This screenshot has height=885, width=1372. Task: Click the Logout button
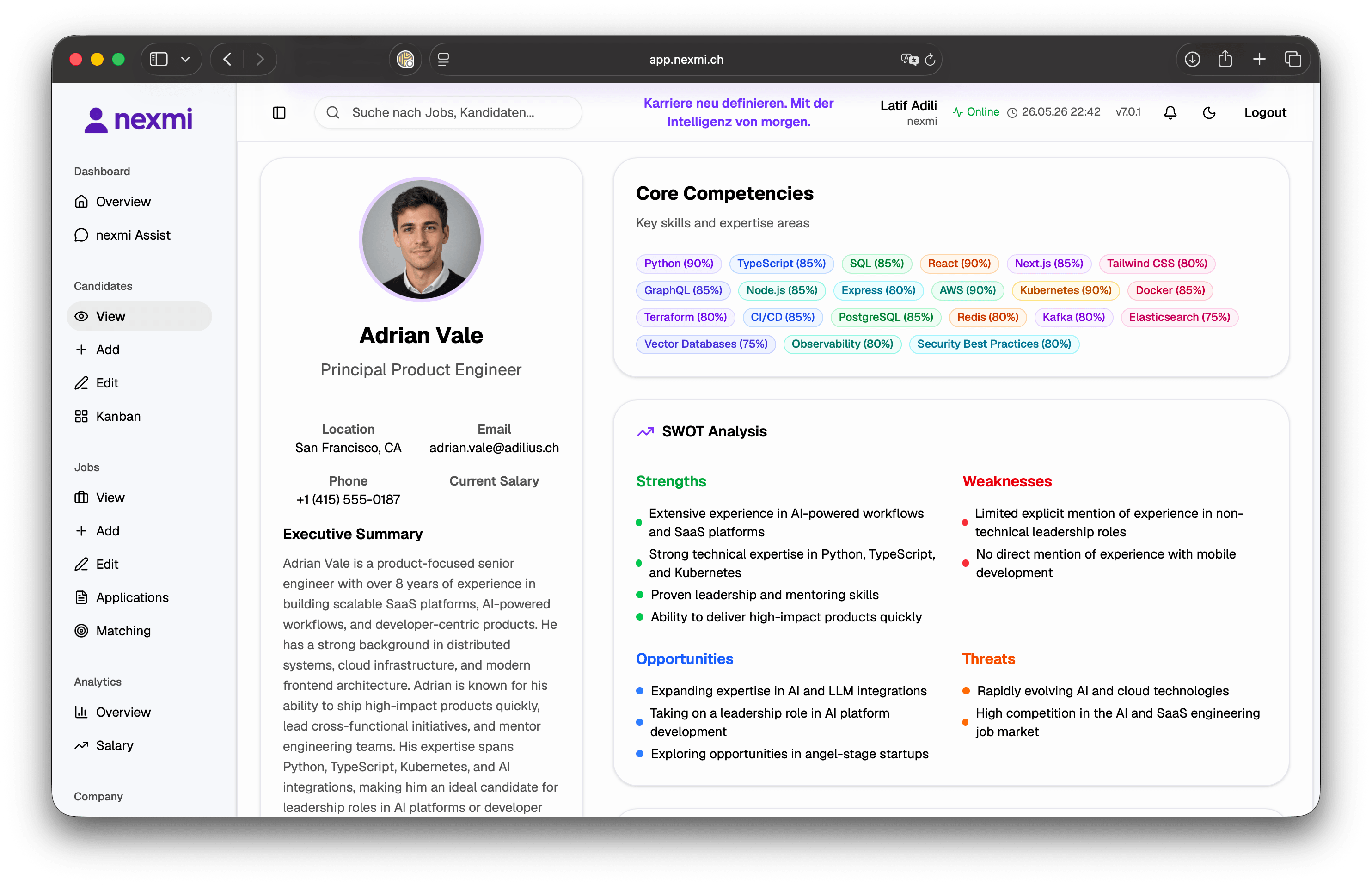tap(1265, 113)
